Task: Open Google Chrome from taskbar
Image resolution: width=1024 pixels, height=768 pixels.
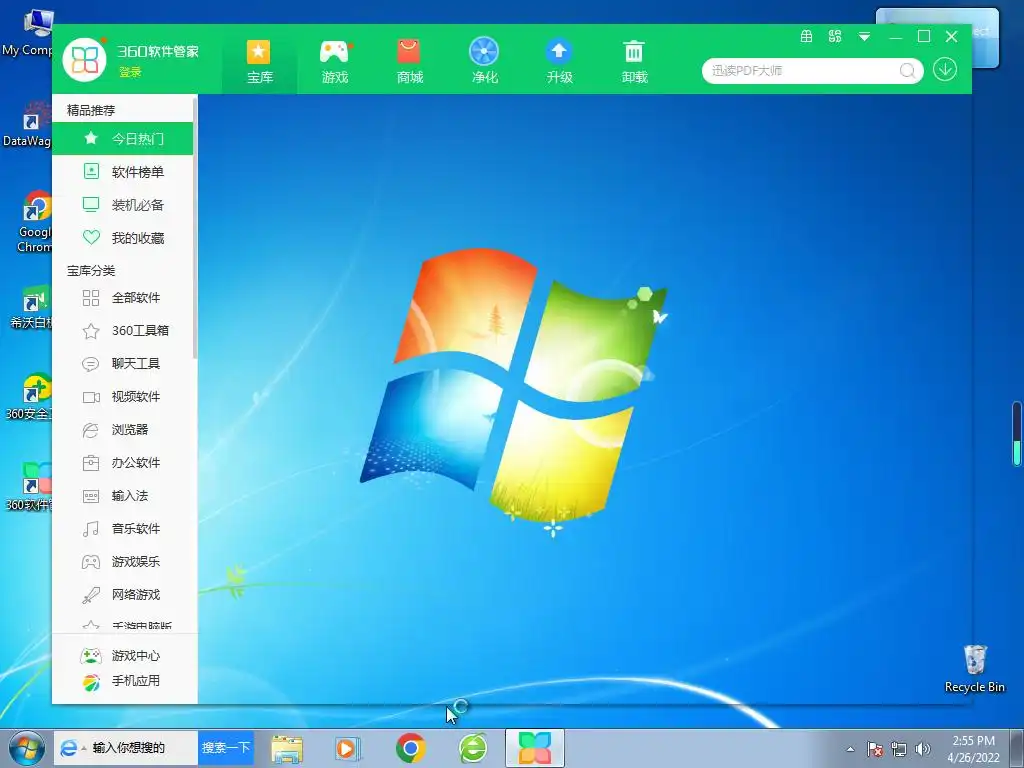Action: coord(410,748)
